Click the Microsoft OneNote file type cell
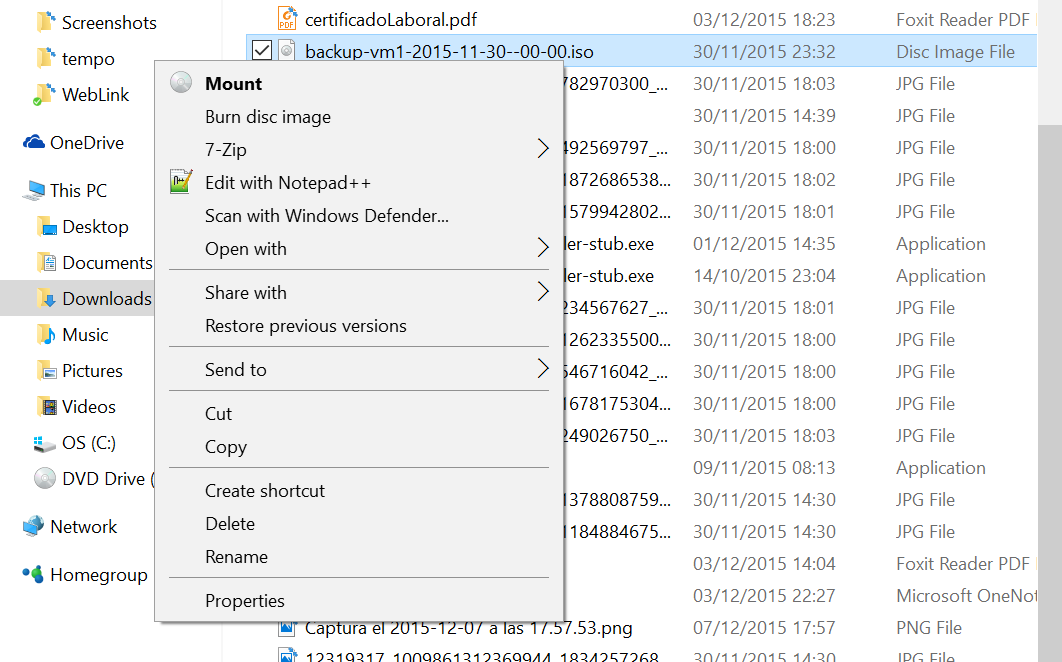This screenshot has width=1062, height=662. [x=966, y=596]
